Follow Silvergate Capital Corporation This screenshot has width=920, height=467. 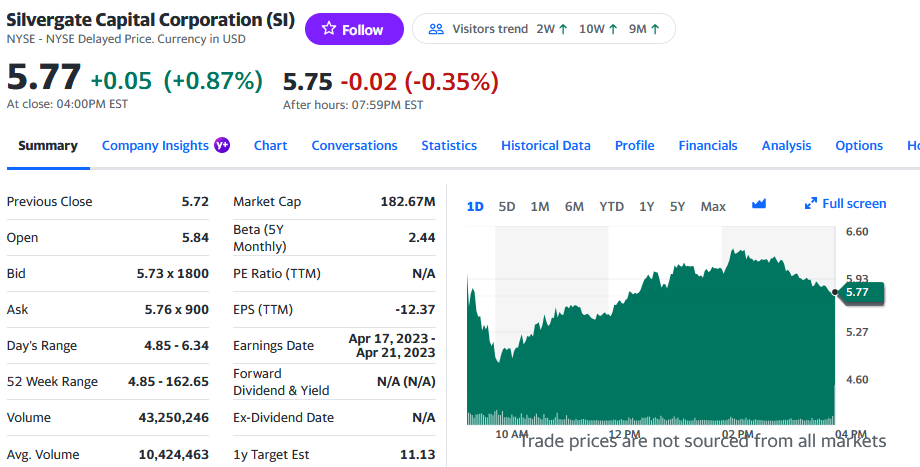coord(354,29)
